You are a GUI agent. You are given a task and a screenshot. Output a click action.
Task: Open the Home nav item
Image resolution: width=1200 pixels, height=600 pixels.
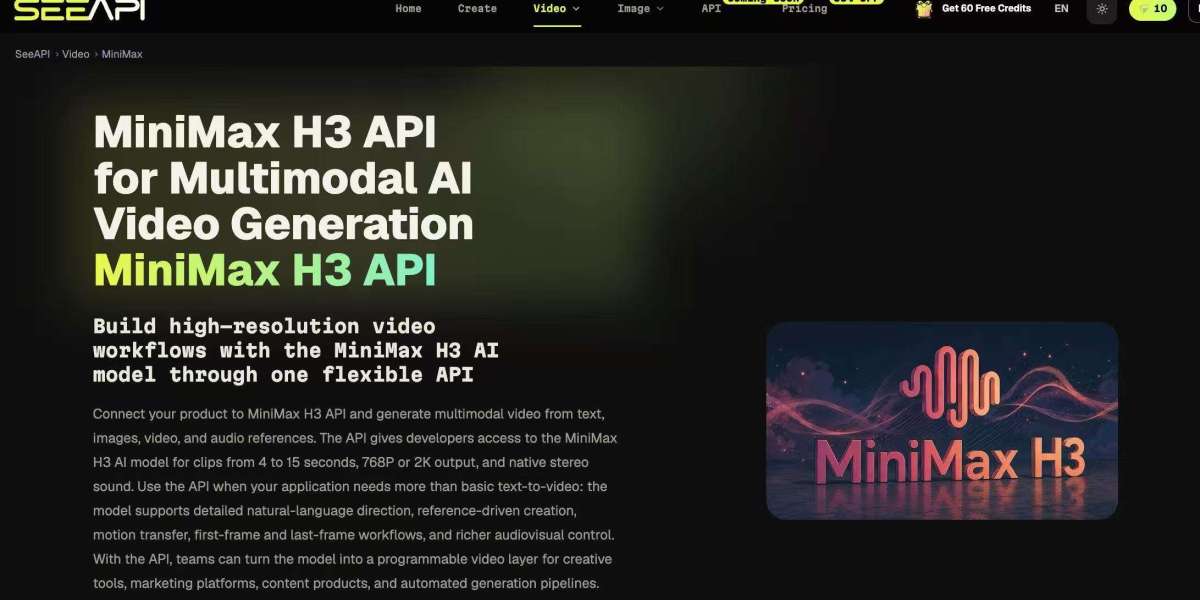[408, 8]
